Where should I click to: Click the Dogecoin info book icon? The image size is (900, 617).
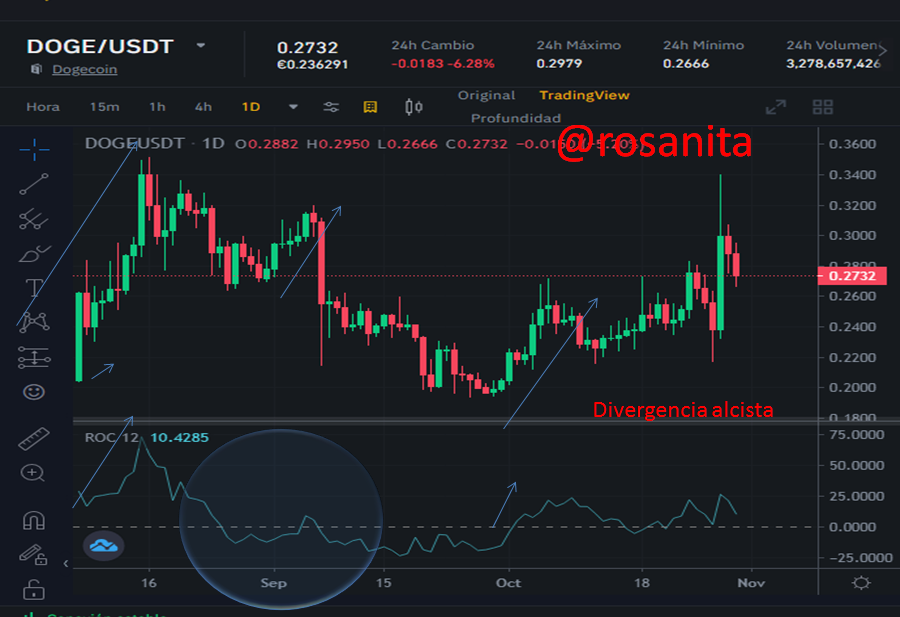tap(37, 69)
